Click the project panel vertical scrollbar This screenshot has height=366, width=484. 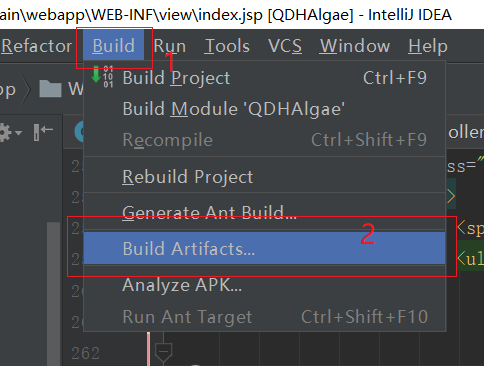coord(53,293)
